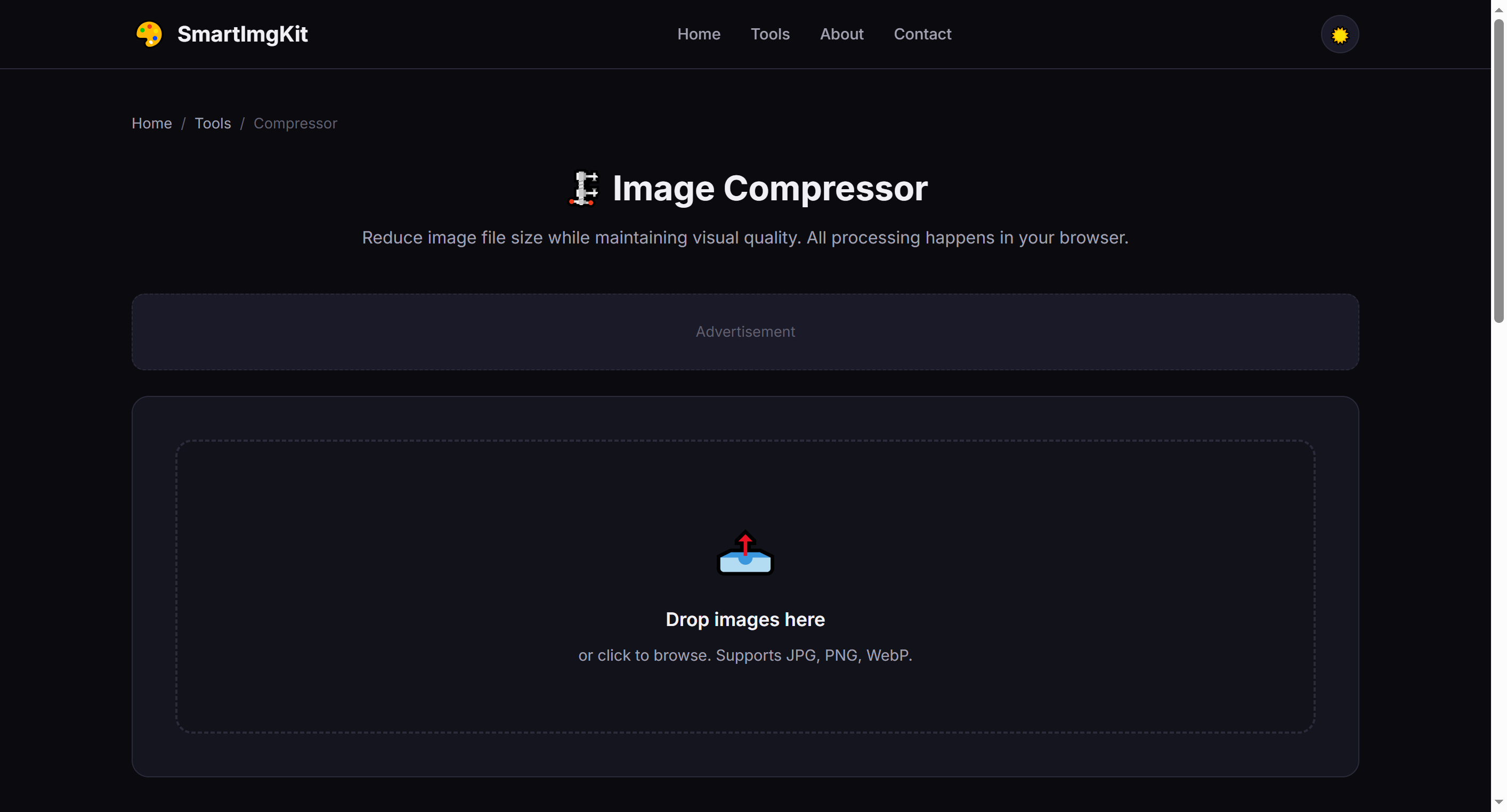Click the Image Compressor page heading

[x=769, y=189]
